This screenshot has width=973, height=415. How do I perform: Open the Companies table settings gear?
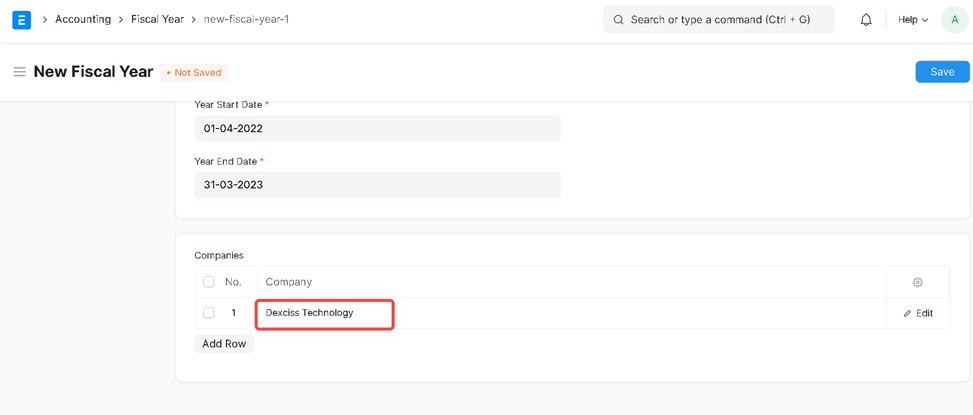click(x=917, y=282)
